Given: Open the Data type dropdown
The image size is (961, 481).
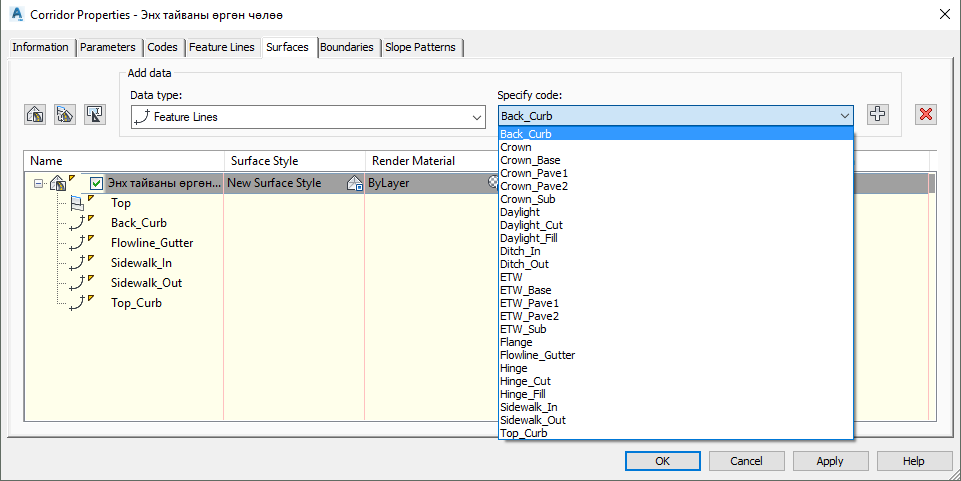Looking at the screenshot, I should [x=476, y=117].
